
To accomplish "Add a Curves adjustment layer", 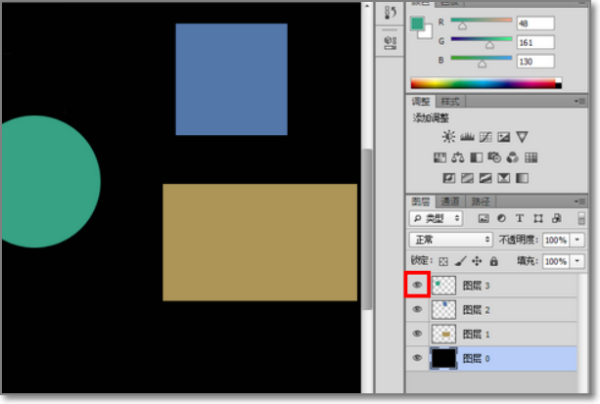I will 485,137.
